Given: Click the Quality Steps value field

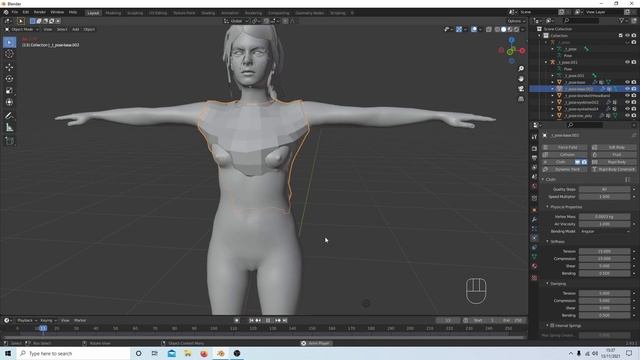Looking at the screenshot, I should point(605,189).
